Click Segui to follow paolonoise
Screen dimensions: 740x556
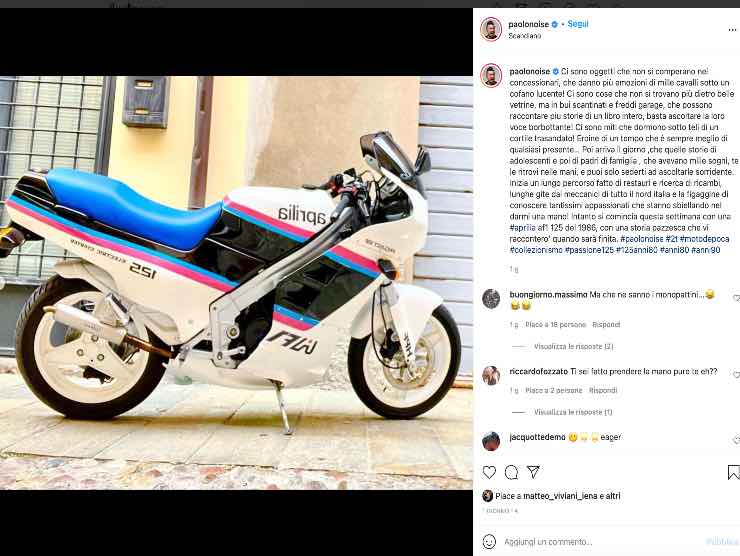tap(578, 24)
